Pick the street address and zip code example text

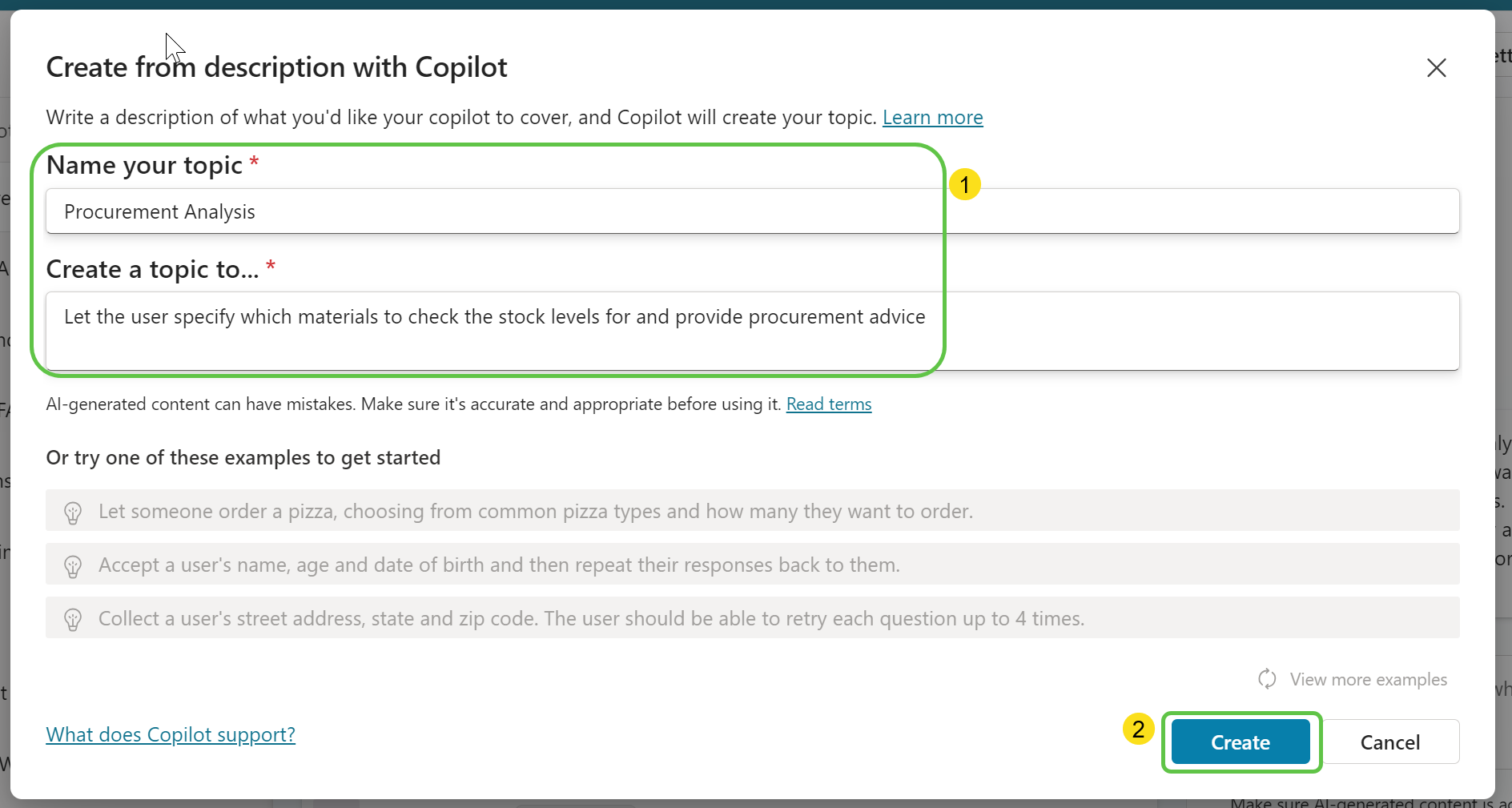[591, 619]
